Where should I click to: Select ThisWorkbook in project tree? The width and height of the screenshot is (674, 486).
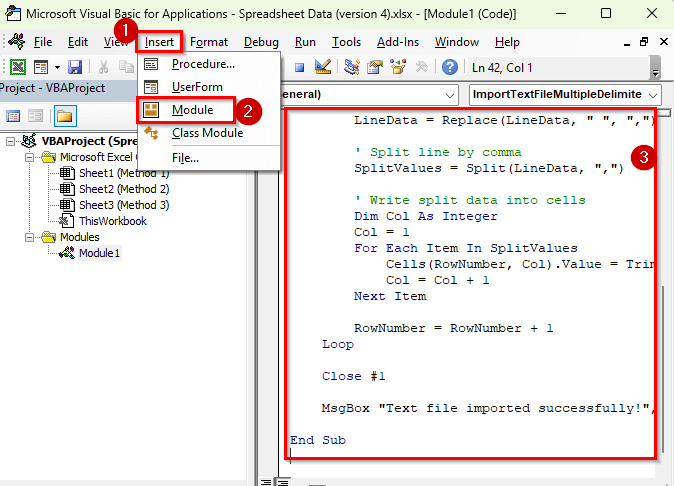point(113,221)
